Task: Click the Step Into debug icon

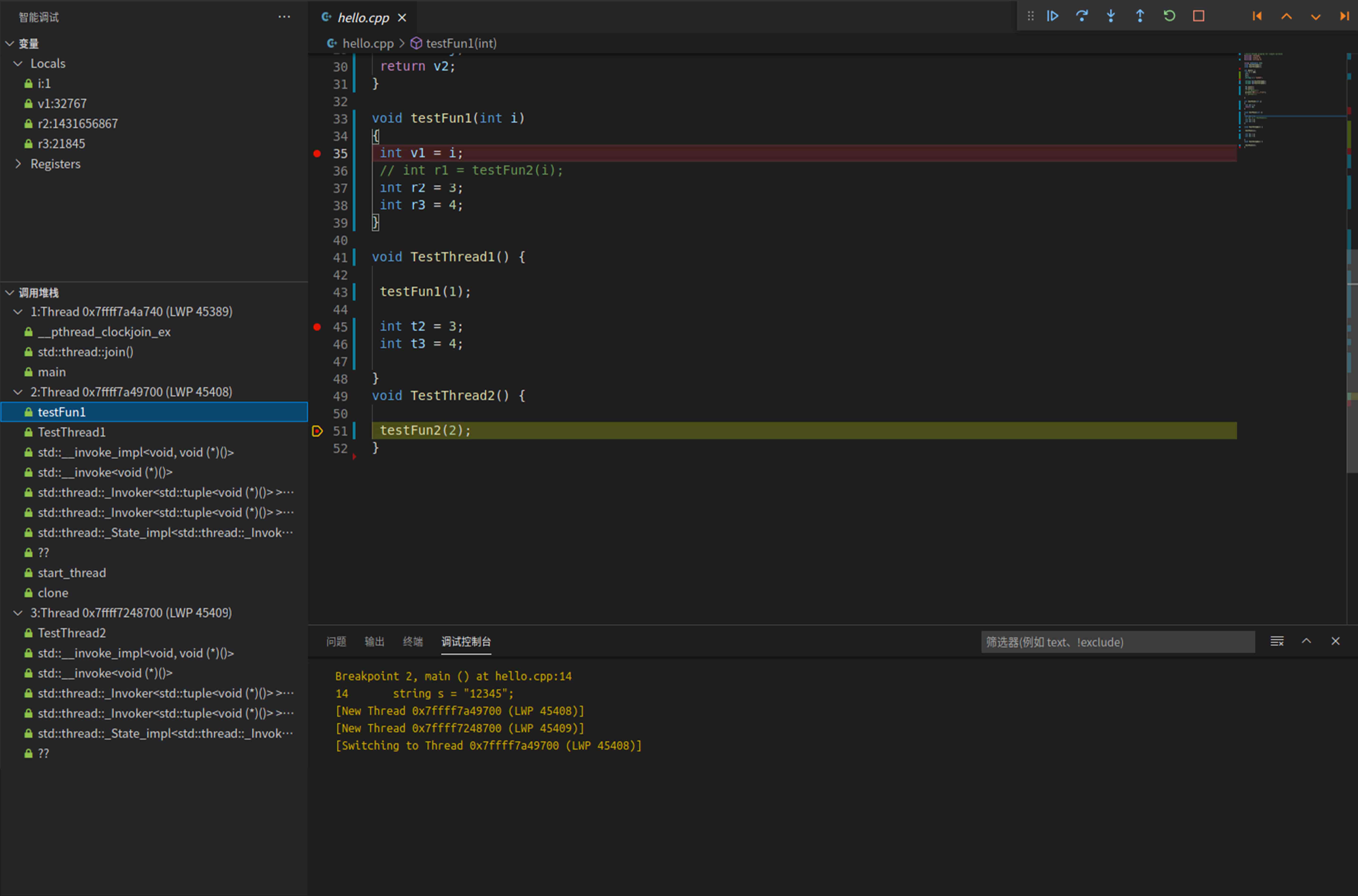Action: pyautogui.click(x=1111, y=16)
